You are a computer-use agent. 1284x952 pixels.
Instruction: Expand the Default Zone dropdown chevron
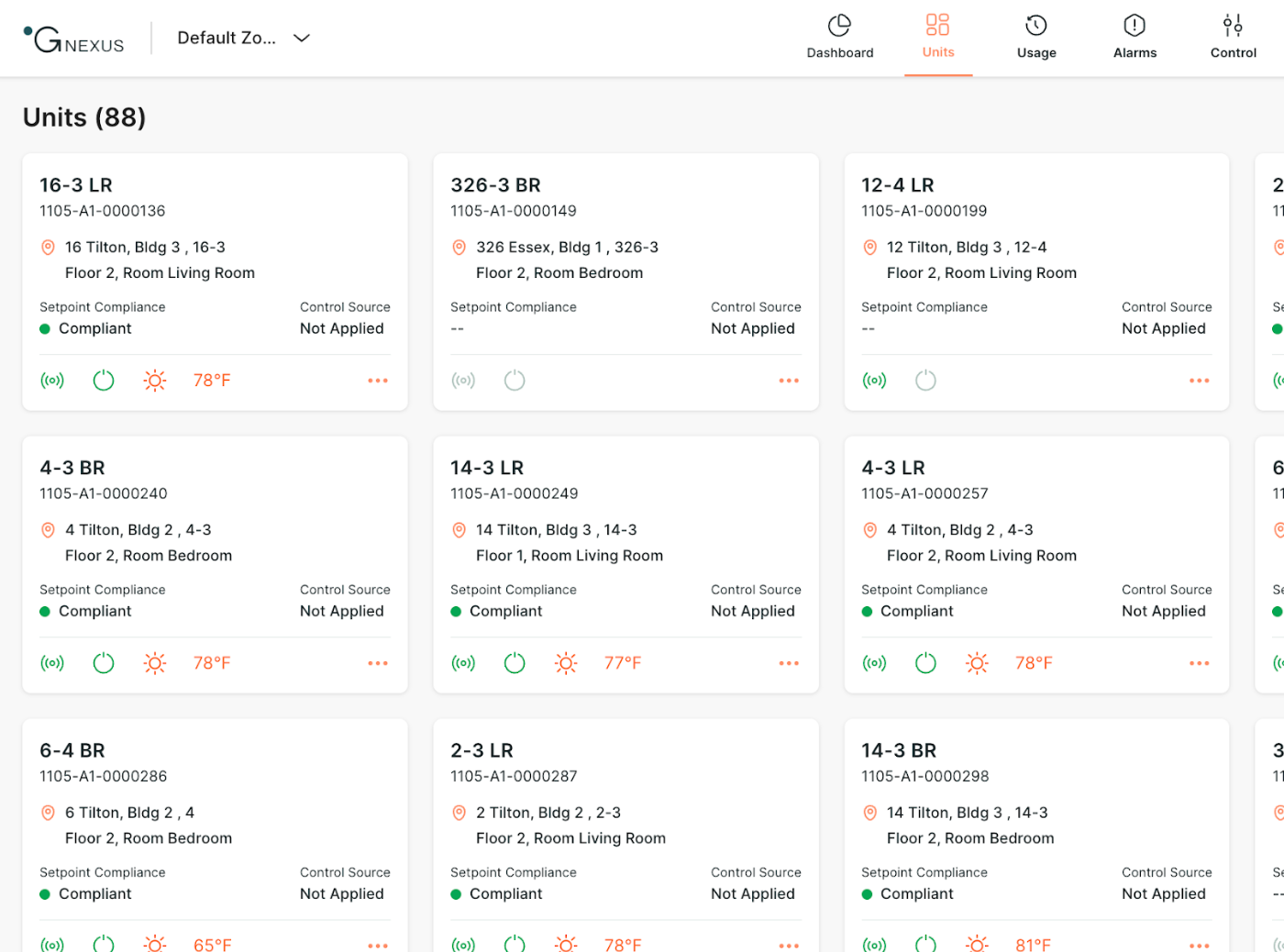[301, 39]
